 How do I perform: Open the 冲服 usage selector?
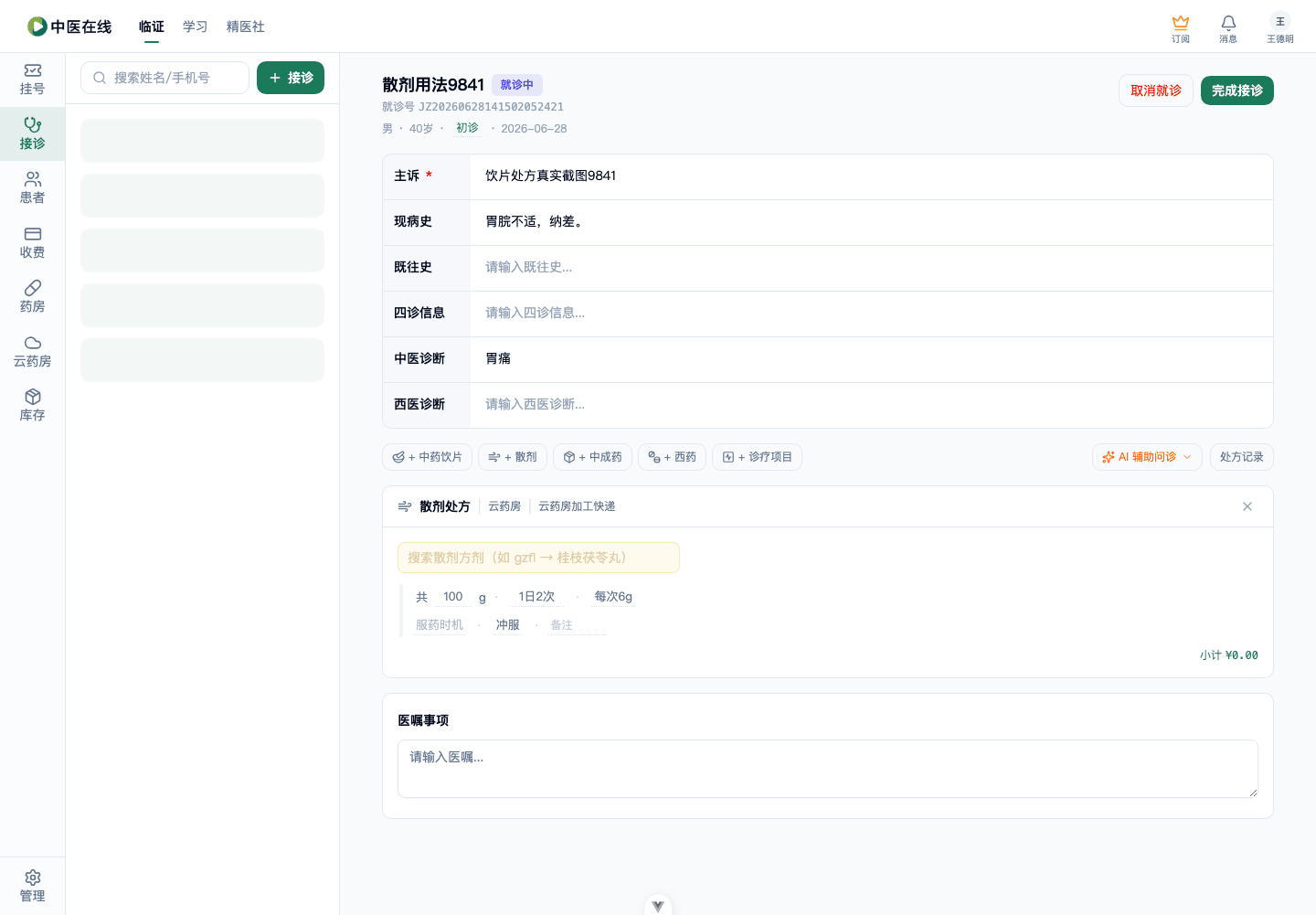(508, 625)
